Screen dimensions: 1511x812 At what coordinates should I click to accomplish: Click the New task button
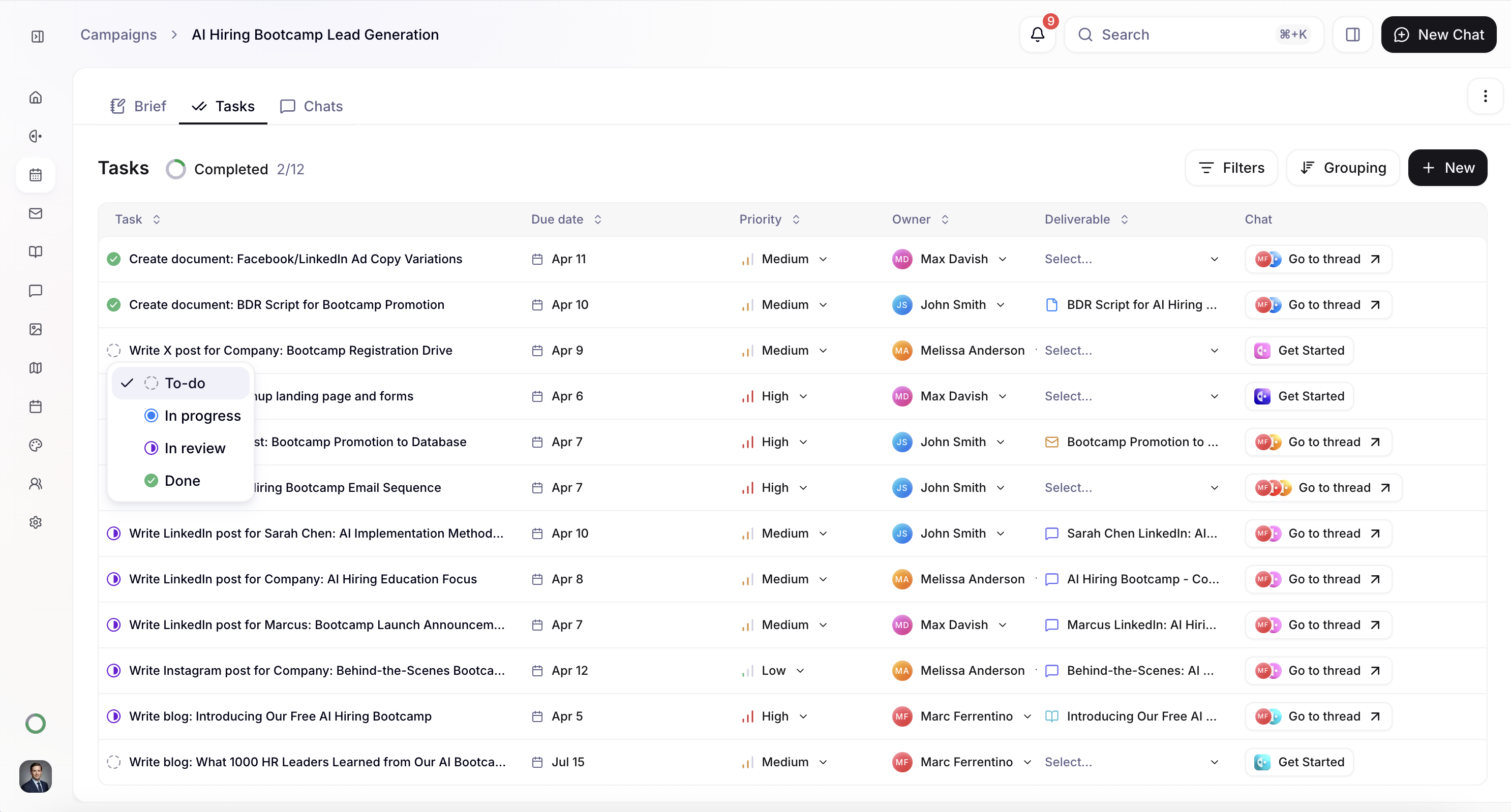1447,168
